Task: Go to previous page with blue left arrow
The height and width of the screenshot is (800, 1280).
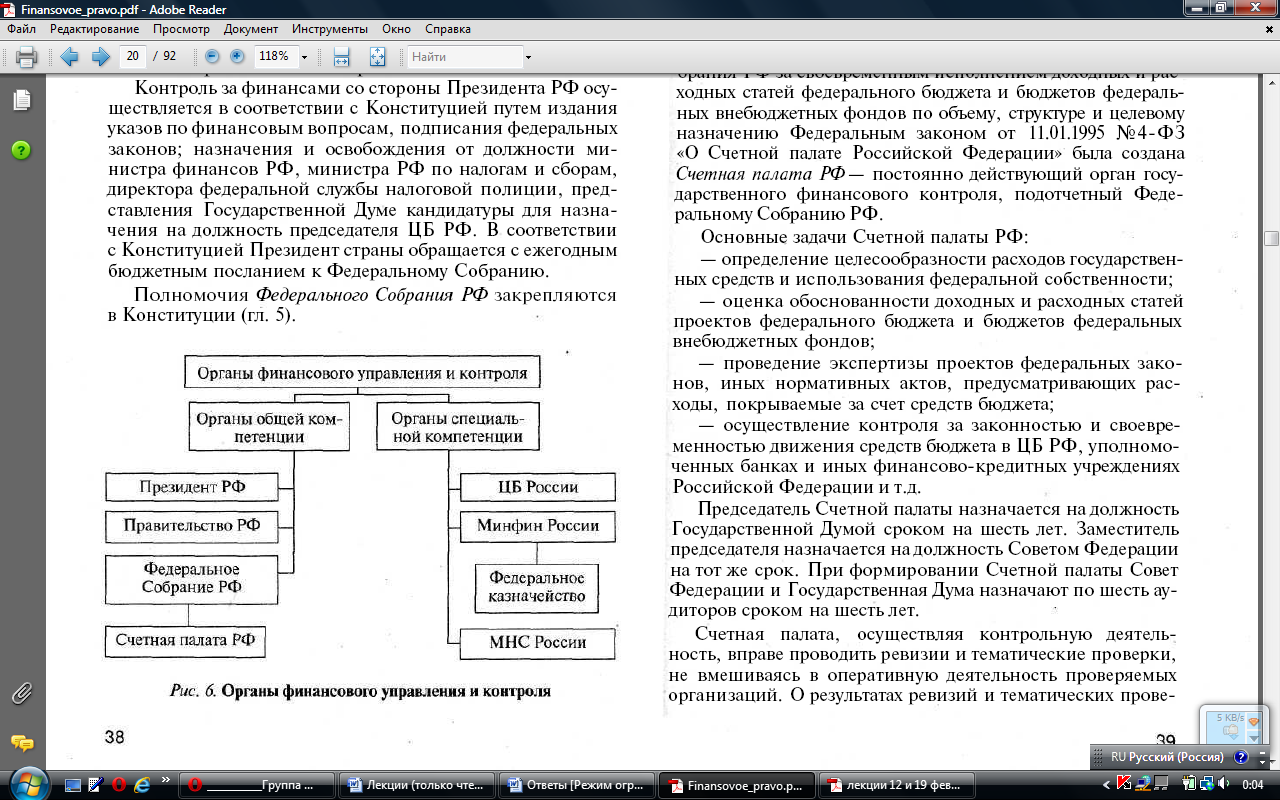Action: coord(69,57)
